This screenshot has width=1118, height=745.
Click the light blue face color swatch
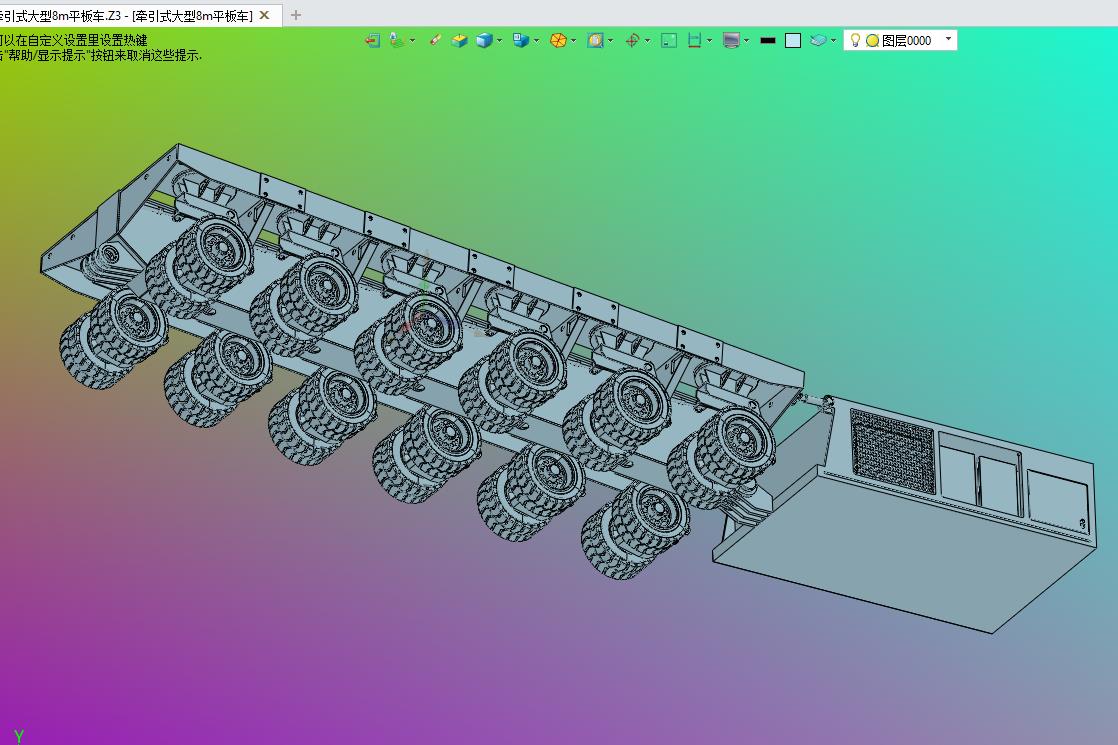tap(793, 41)
